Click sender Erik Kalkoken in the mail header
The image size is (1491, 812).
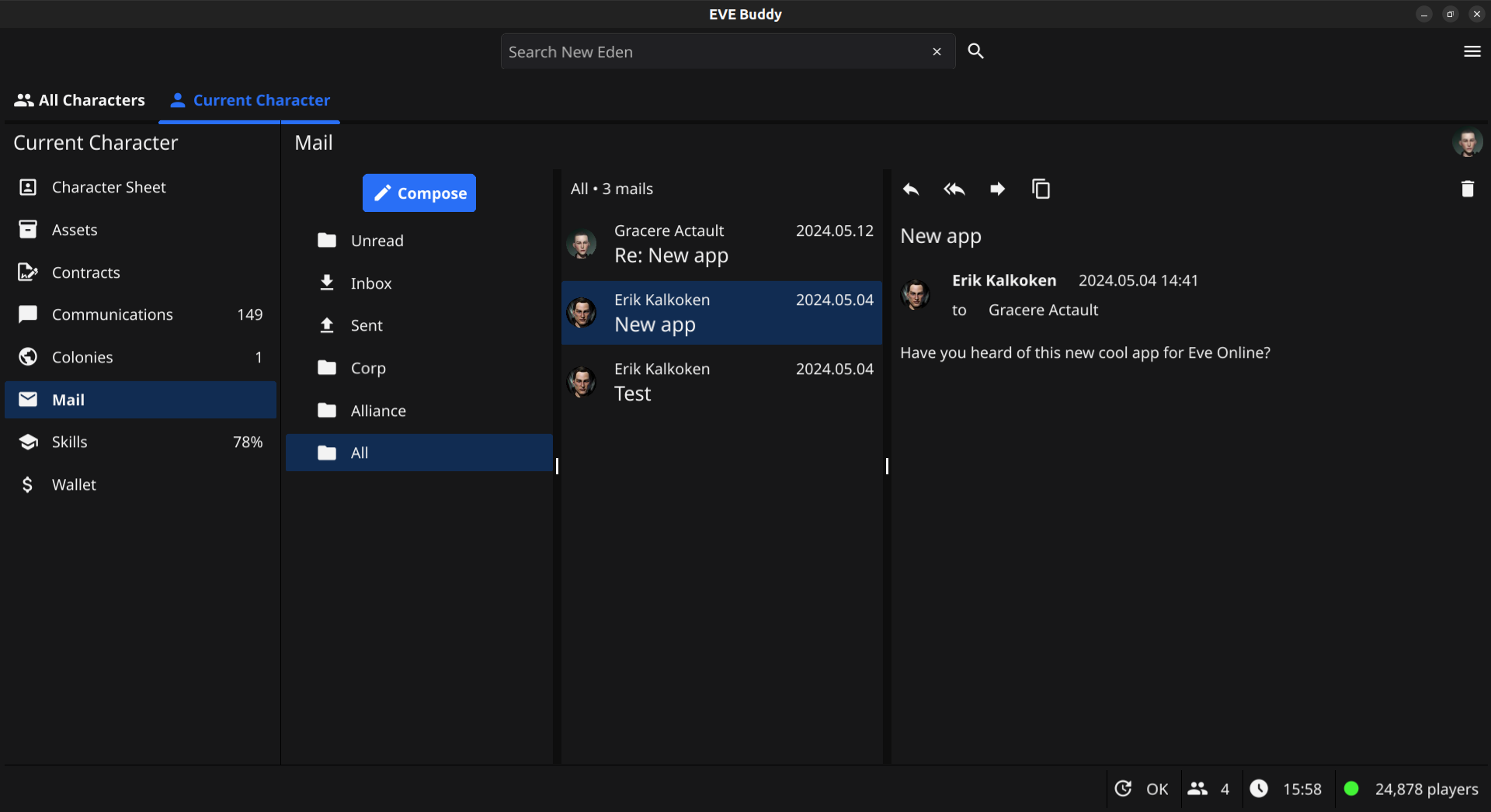pyautogui.click(x=1004, y=280)
